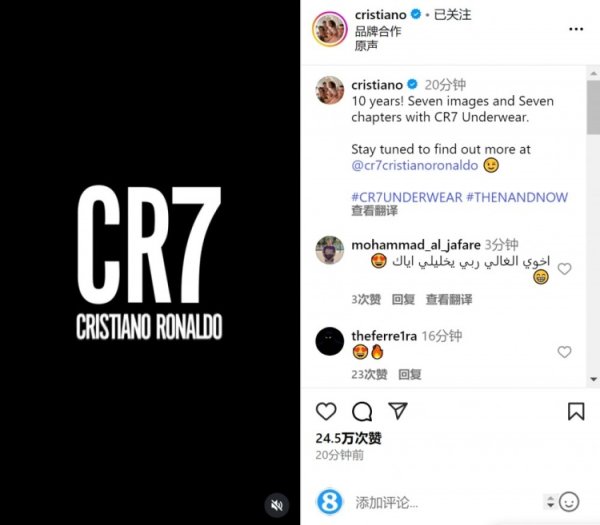
Task: Click the blue number 8 avatar icon
Action: click(329, 502)
